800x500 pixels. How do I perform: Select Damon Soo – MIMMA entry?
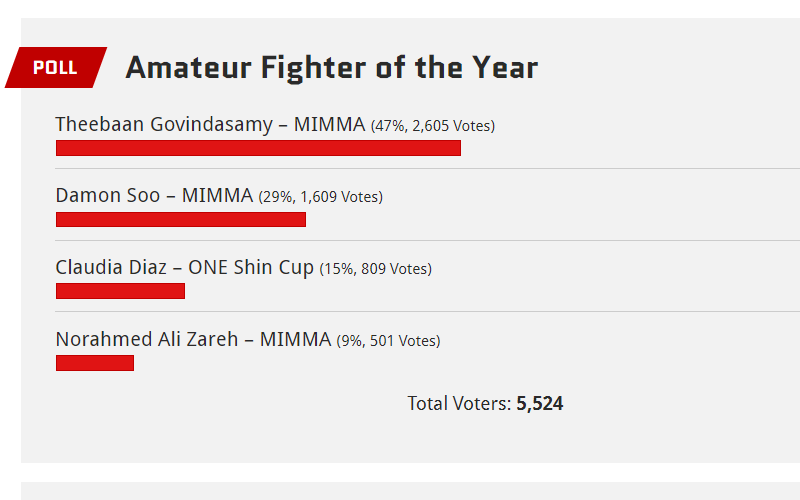pos(154,195)
